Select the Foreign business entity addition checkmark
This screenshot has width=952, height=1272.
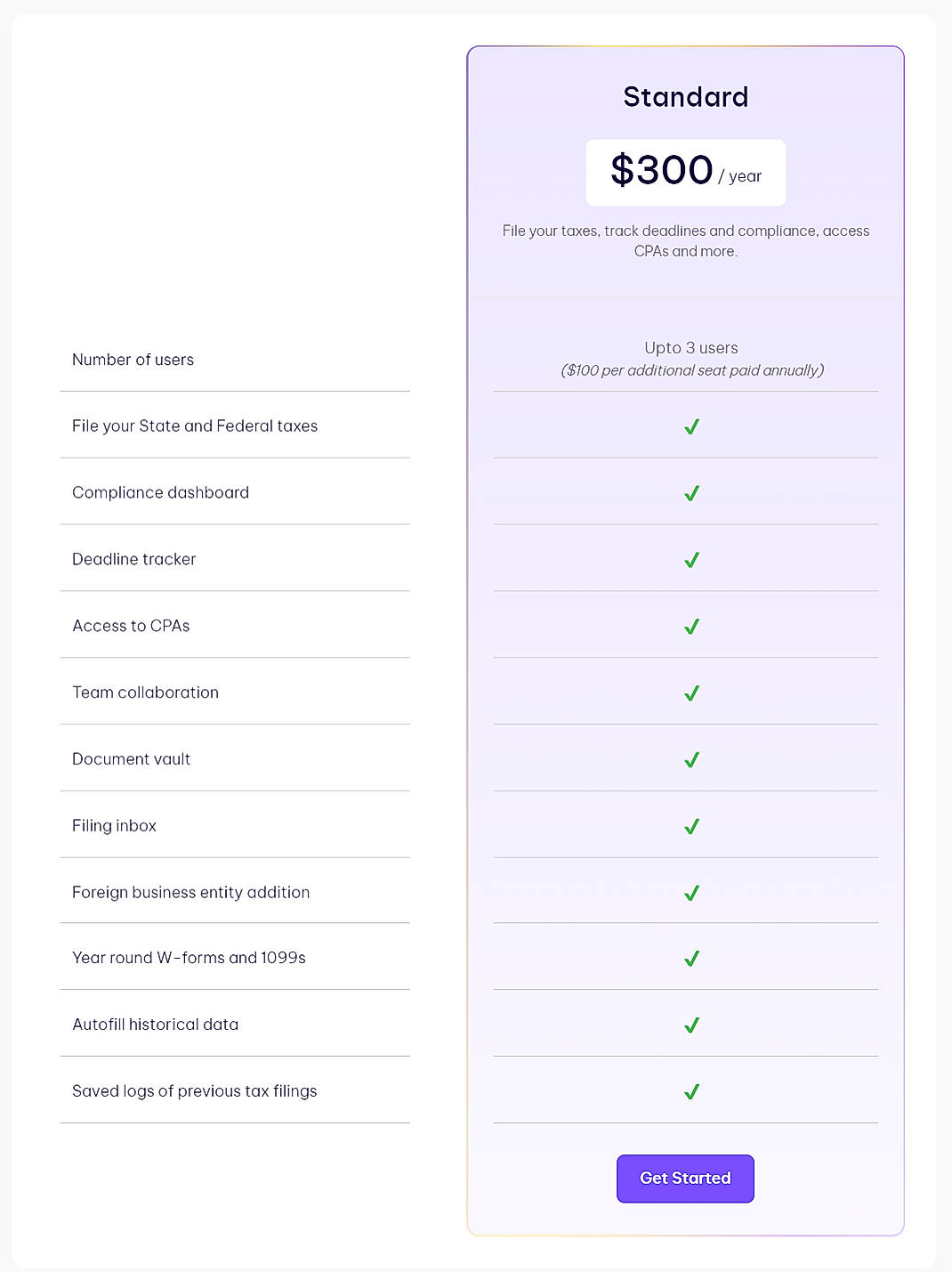tap(690, 893)
